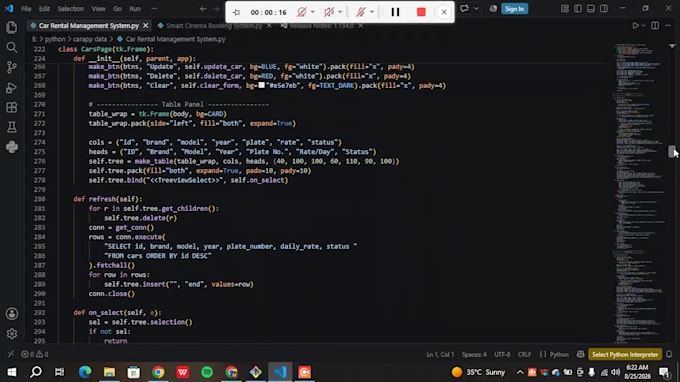Screen dimensions: 680x382
Task: Click the pin icon on recording toolbar
Action: [236, 12]
